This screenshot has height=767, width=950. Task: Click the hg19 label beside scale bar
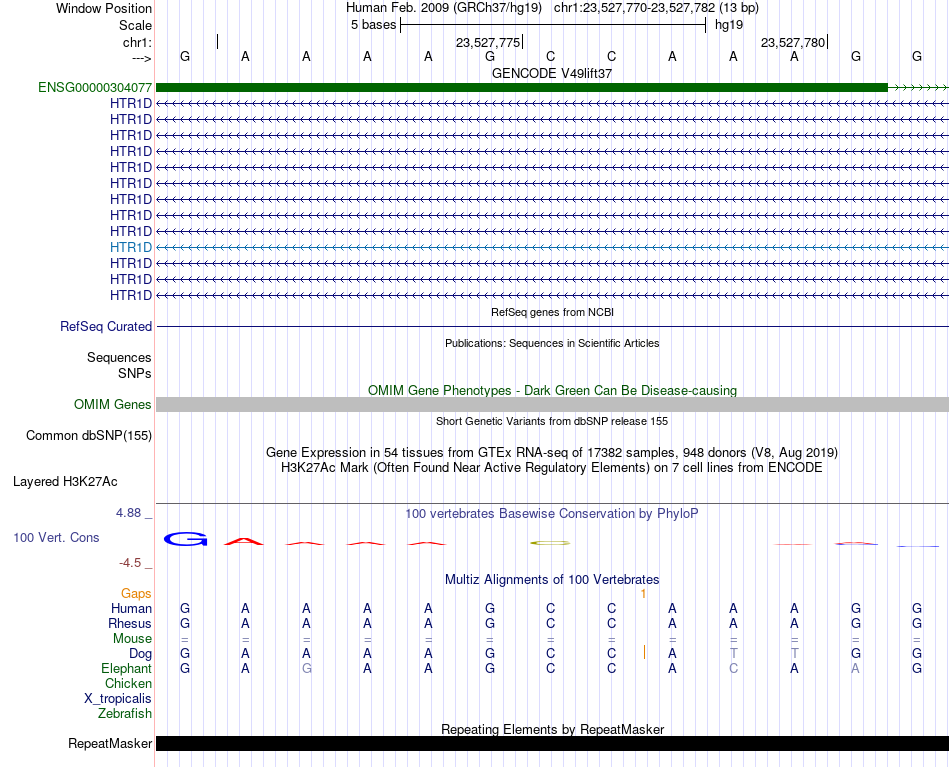[x=729, y=25]
